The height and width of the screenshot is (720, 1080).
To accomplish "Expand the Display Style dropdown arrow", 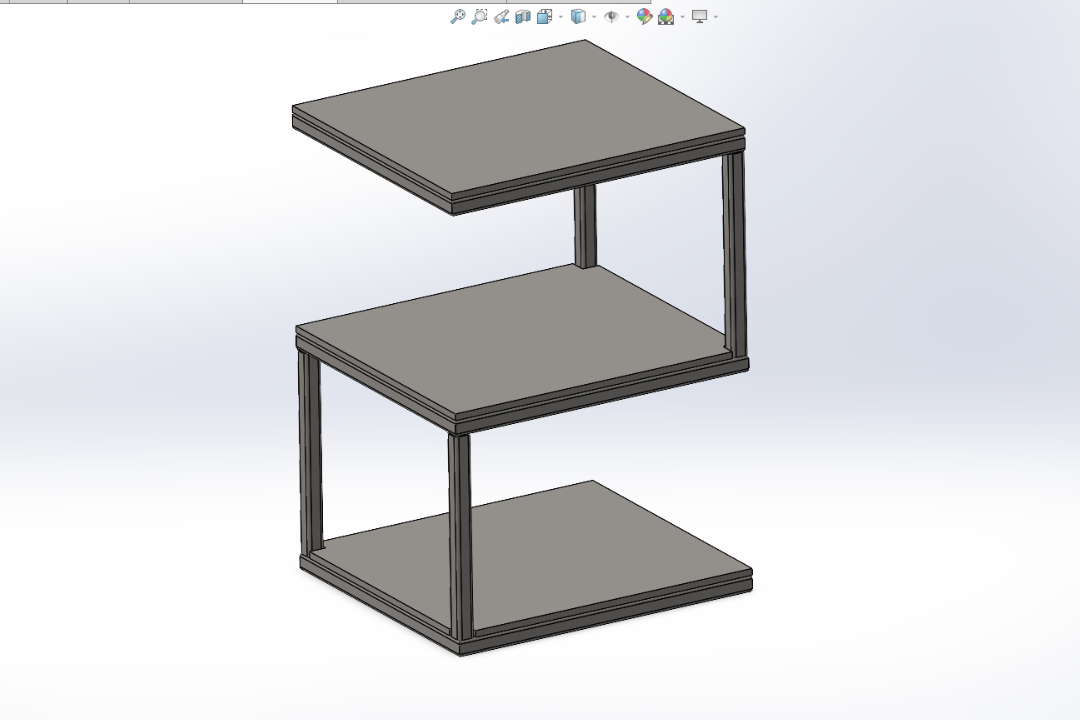I will click(x=594, y=17).
